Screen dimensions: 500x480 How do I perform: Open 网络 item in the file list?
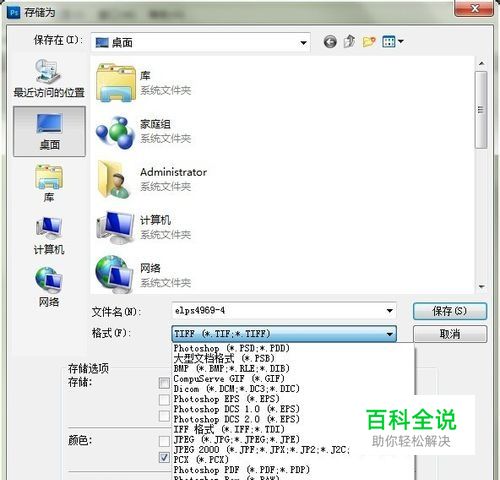click(144, 275)
